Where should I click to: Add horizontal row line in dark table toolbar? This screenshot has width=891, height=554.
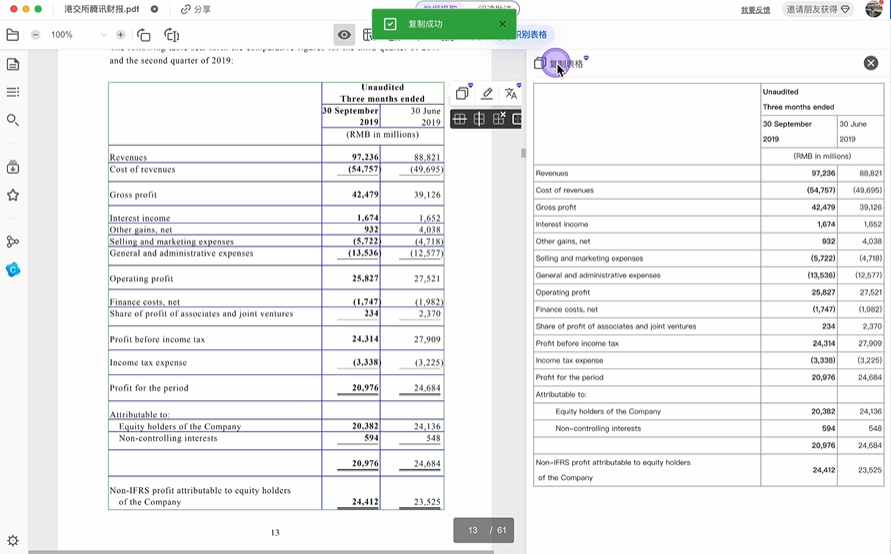click(460, 119)
